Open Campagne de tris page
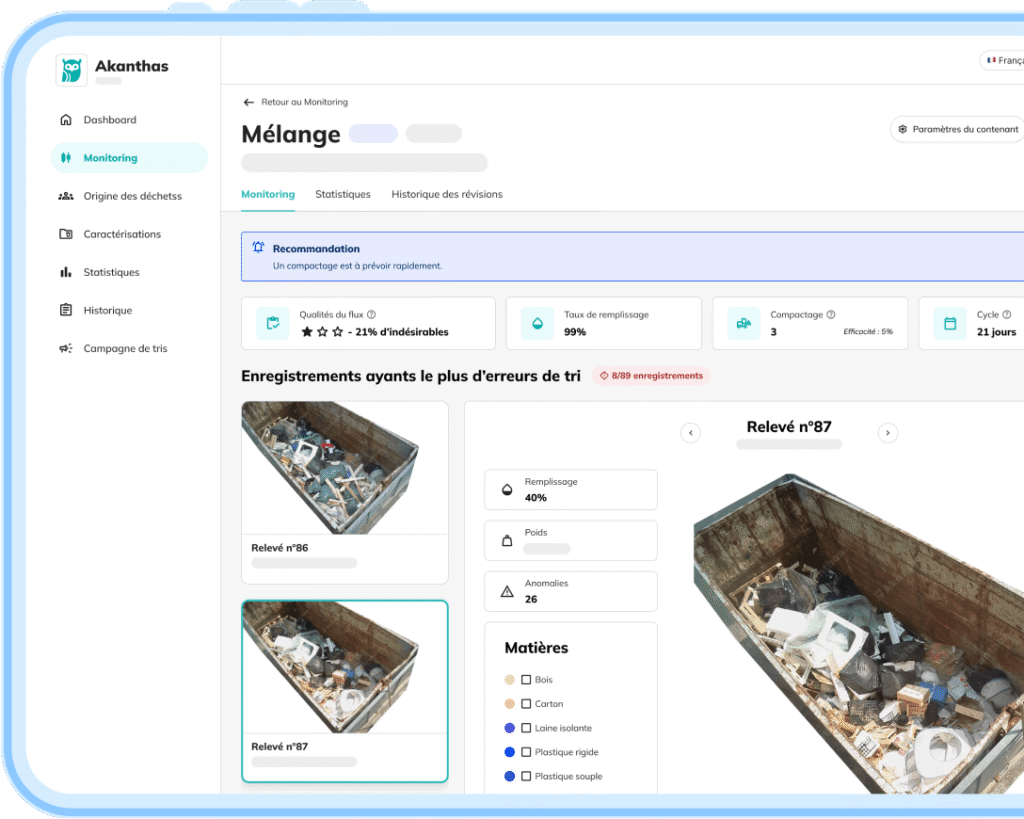The height and width of the screenshot is (819, 1024). 125,348
